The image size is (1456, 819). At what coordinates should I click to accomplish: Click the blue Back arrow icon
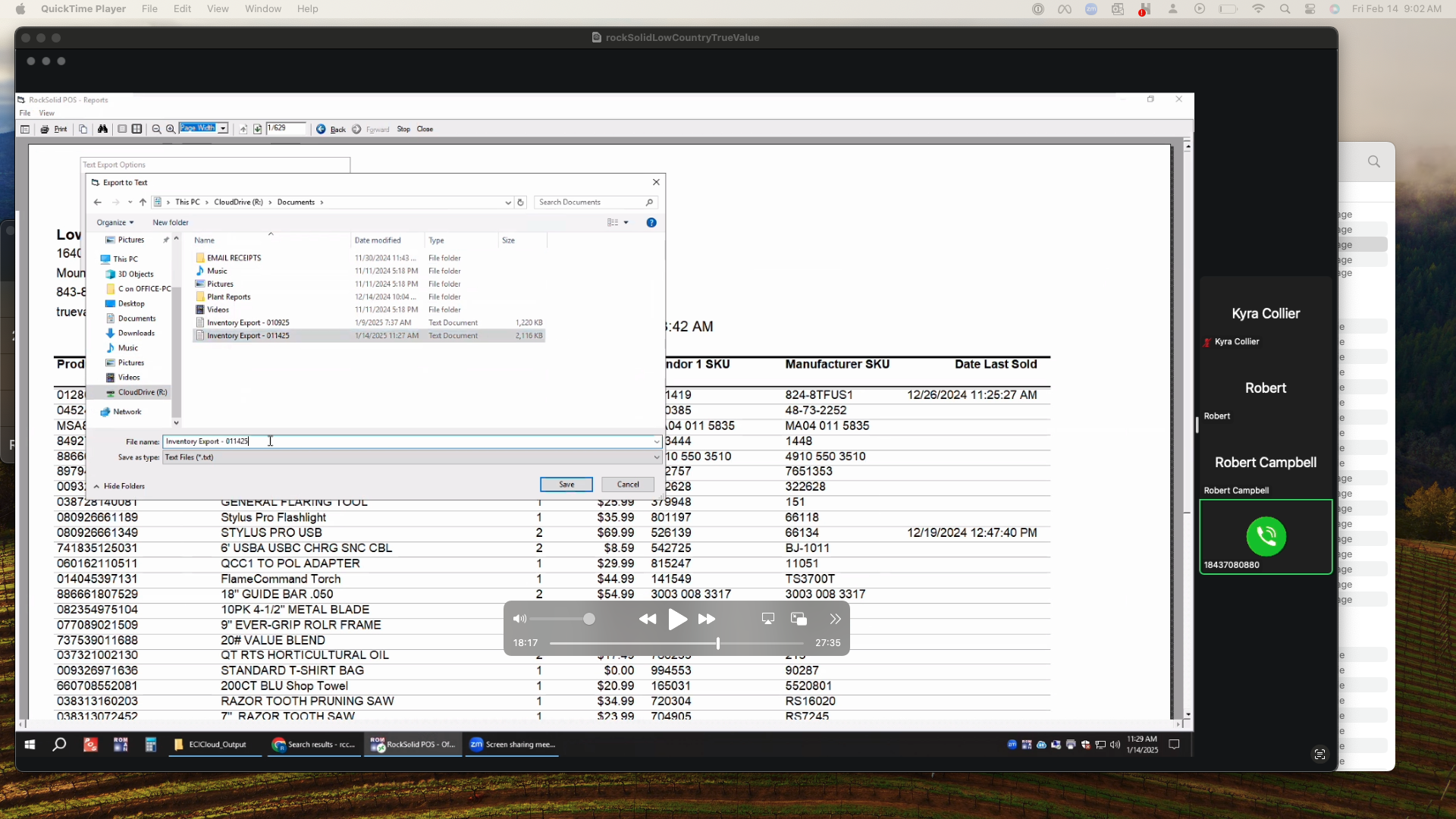click(321, 130)
